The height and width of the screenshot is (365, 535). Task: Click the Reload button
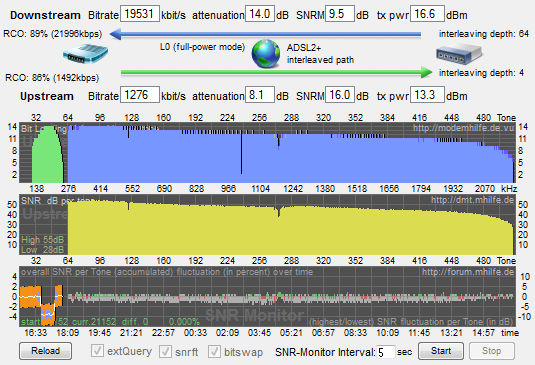click(x=45, y=351)
